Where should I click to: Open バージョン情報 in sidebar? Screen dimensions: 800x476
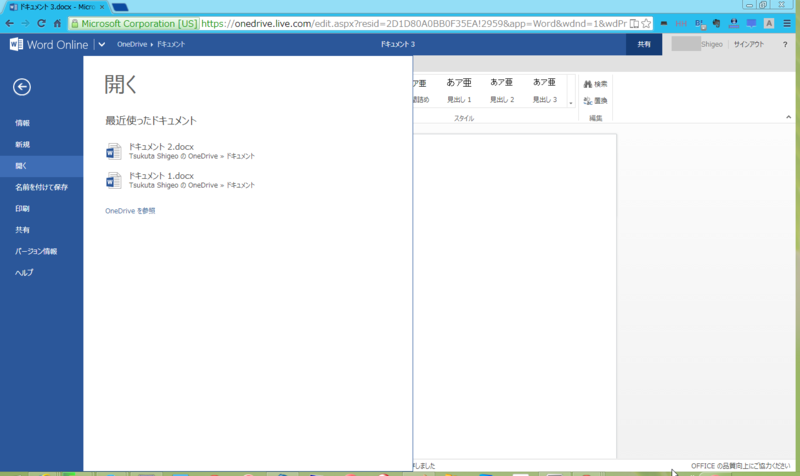pyautogui.click(x=36, y=252)
